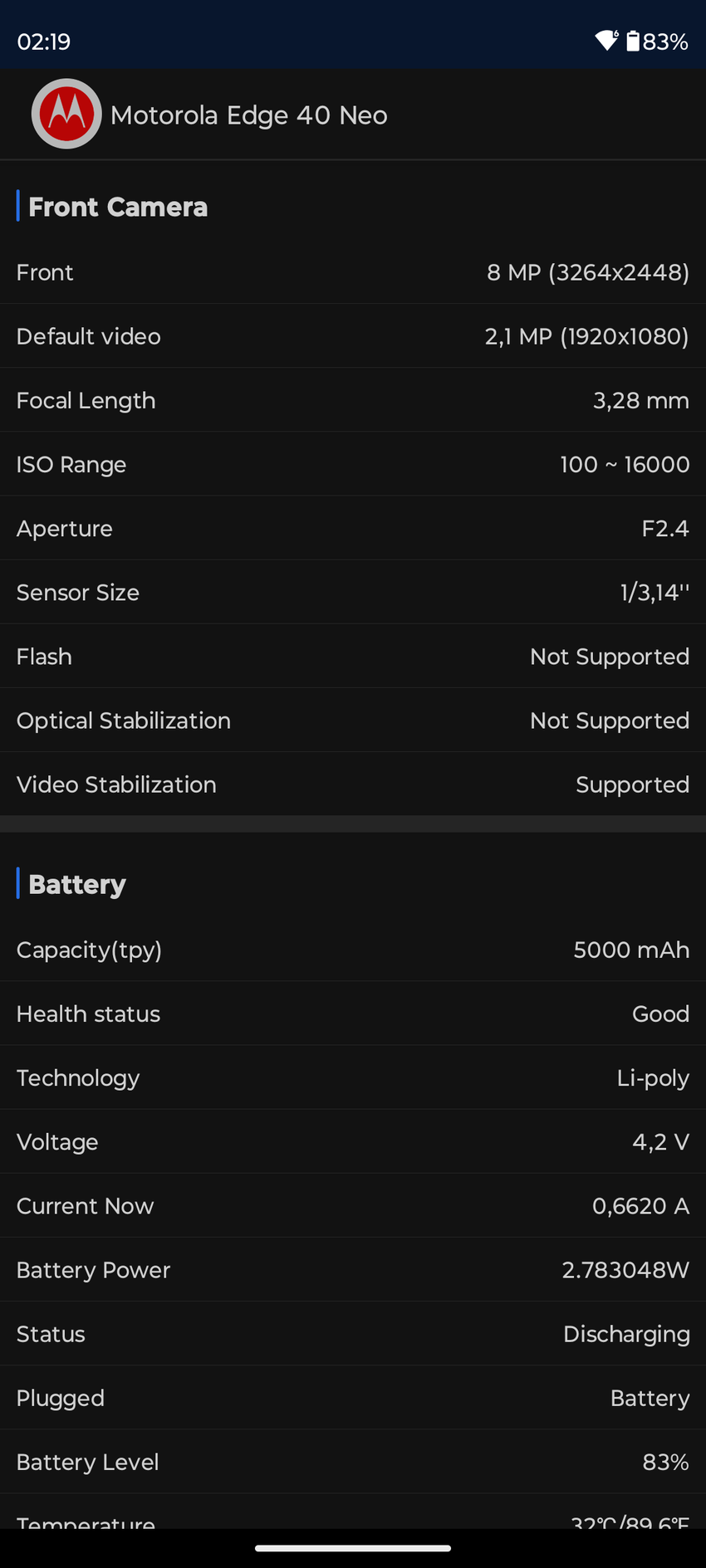This screenshot has height=1568, width=706.
Task: Select the Battery section header
Action: point(77,884)
